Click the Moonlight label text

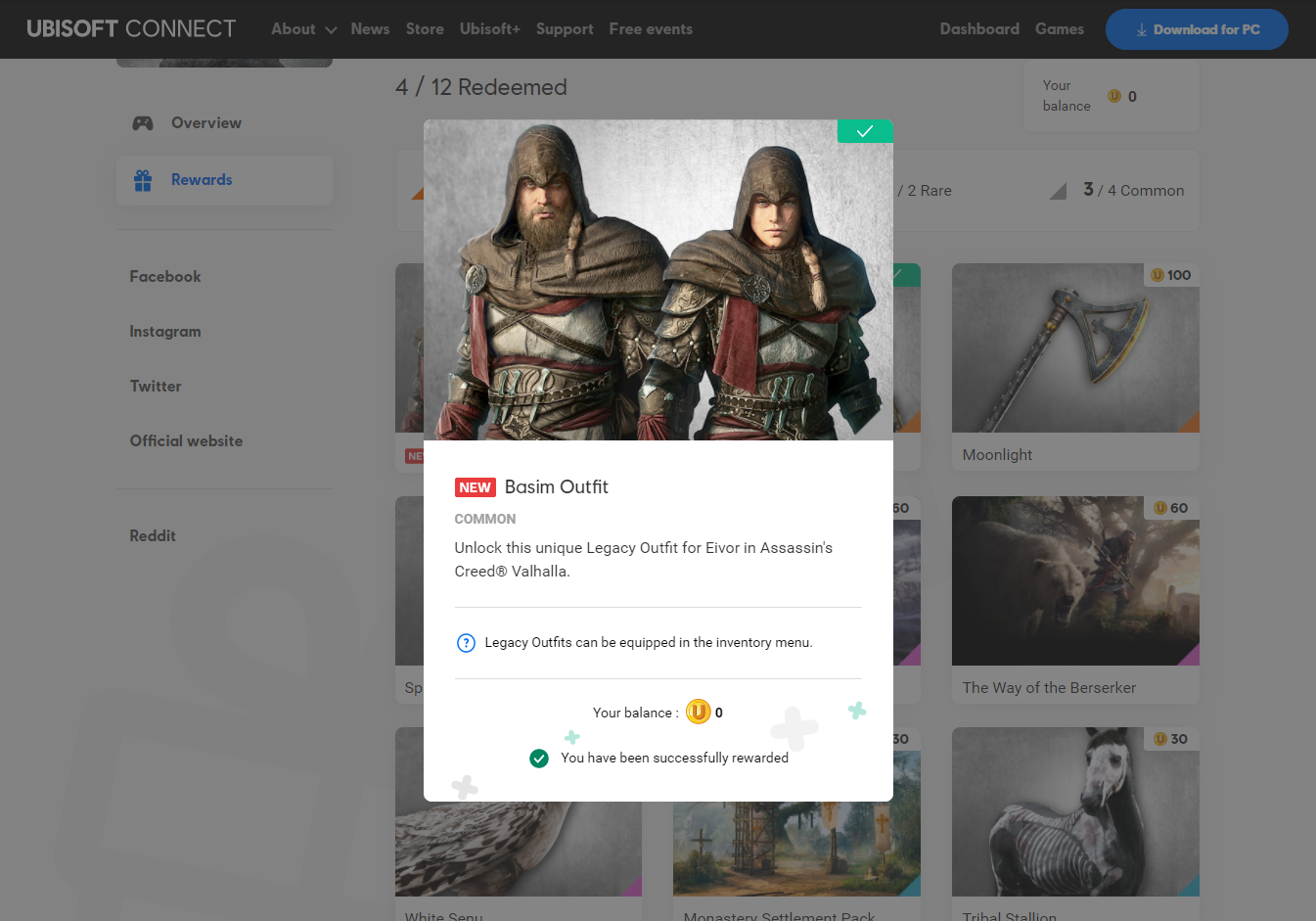coord(997,455)
